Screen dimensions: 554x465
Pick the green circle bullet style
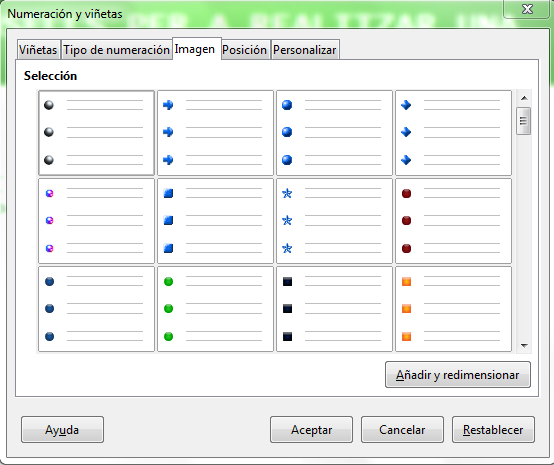coord(215,309)
